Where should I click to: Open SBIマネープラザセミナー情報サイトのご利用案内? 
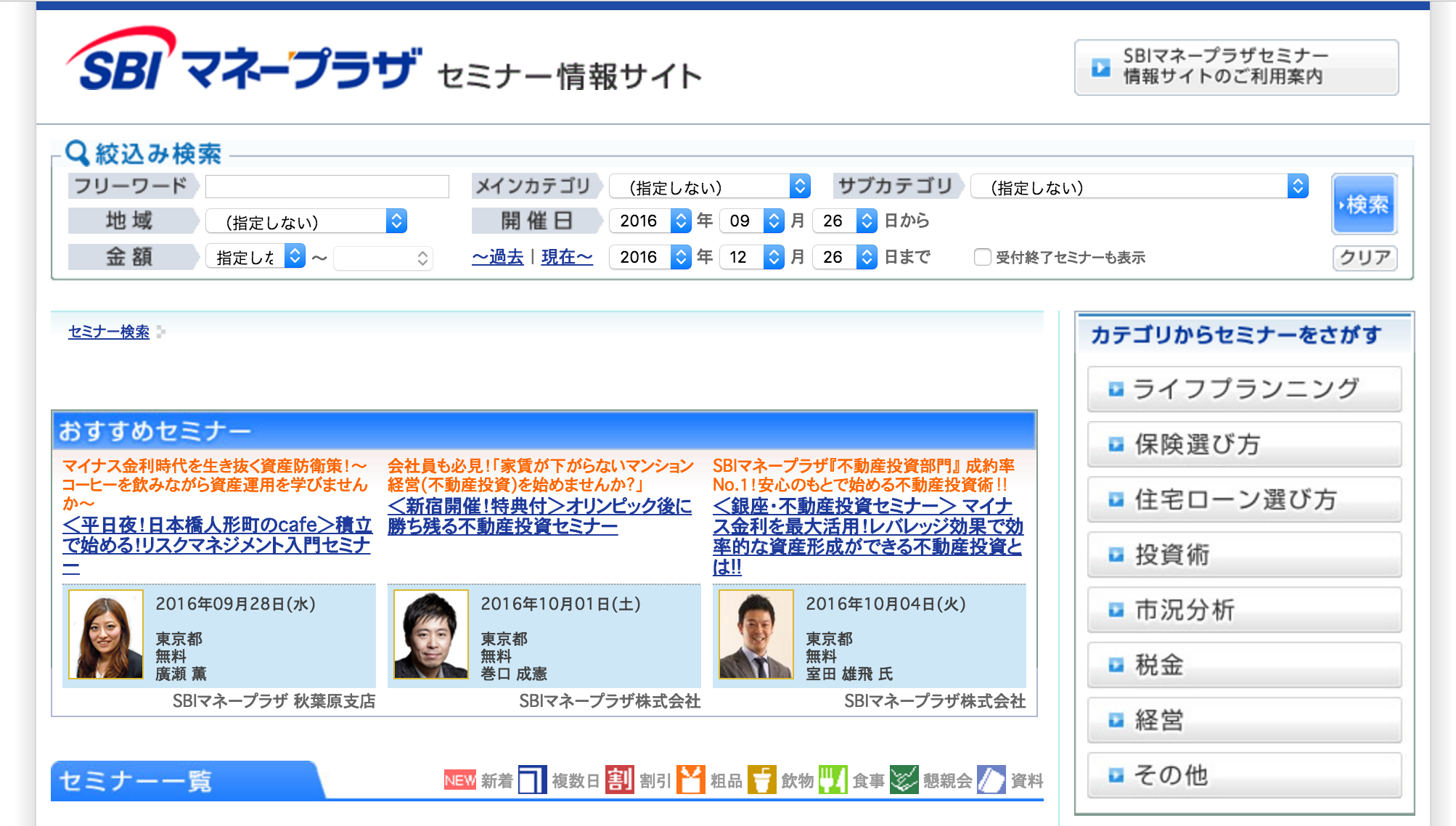pyautogui.click(x=1236, y=67)
